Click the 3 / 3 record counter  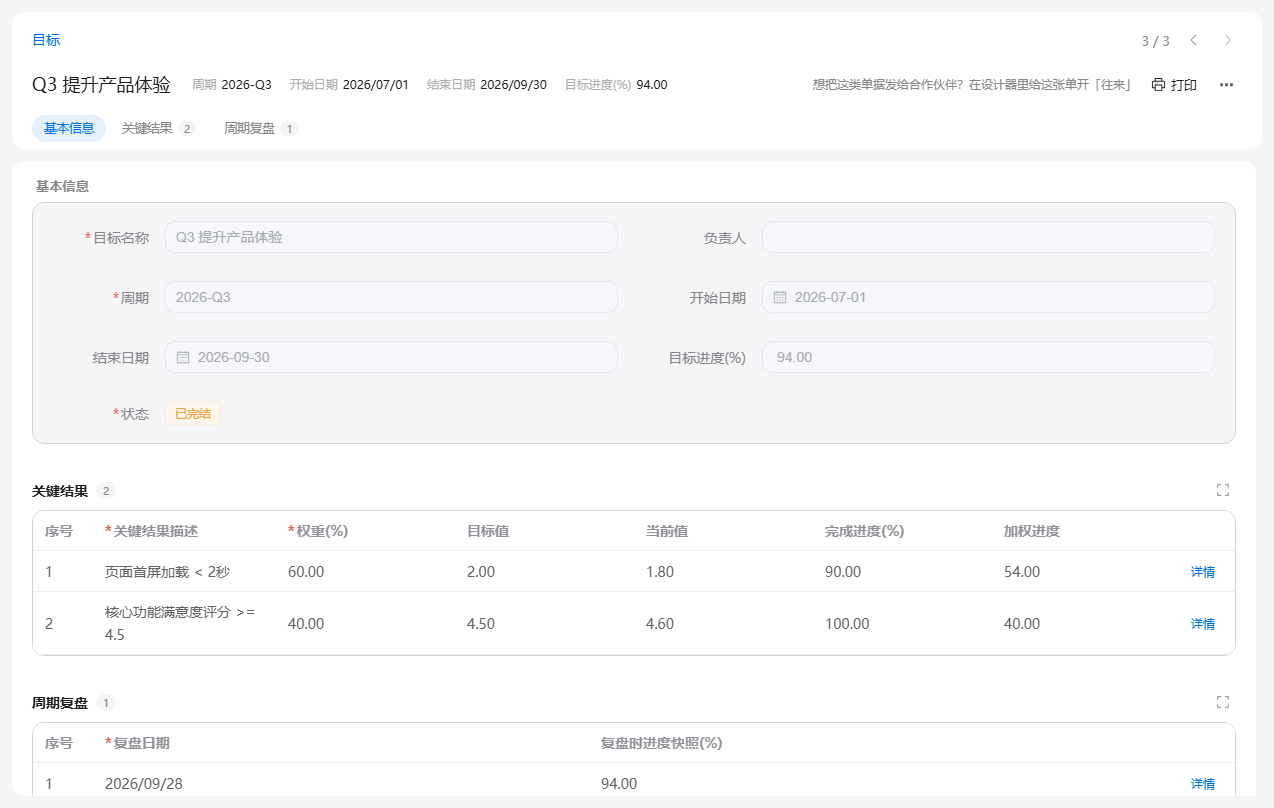[x=1155, y=41]
